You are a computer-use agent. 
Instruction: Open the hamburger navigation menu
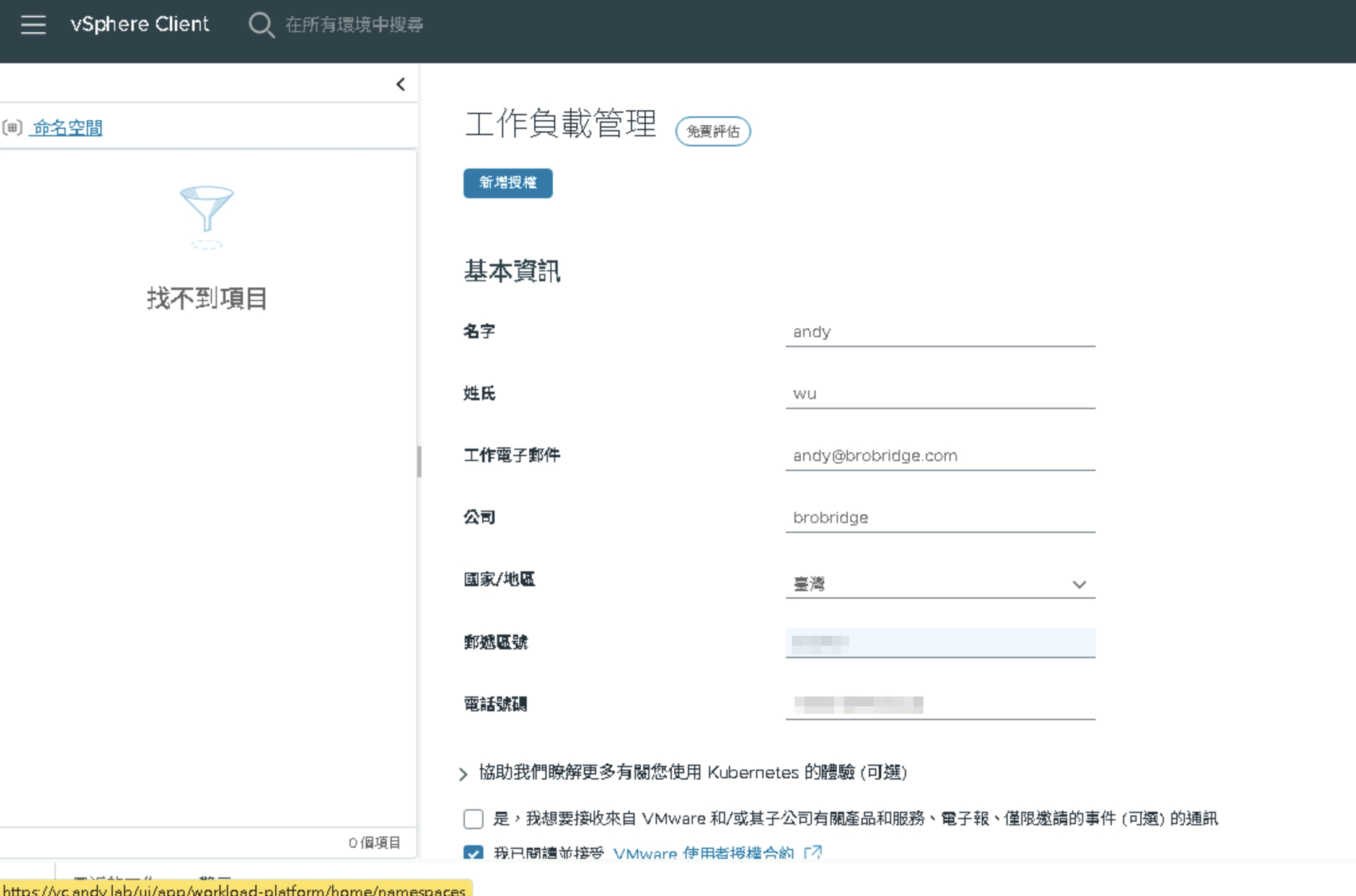(x=33, y=24)
